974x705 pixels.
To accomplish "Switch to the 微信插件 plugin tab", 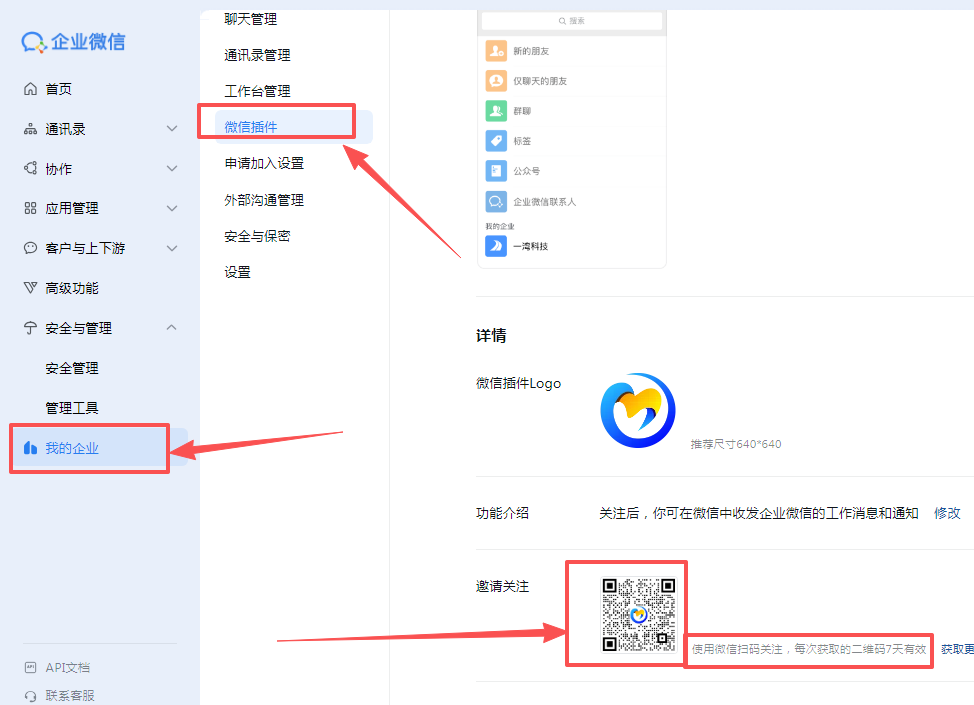I will (x=249, y=127).
